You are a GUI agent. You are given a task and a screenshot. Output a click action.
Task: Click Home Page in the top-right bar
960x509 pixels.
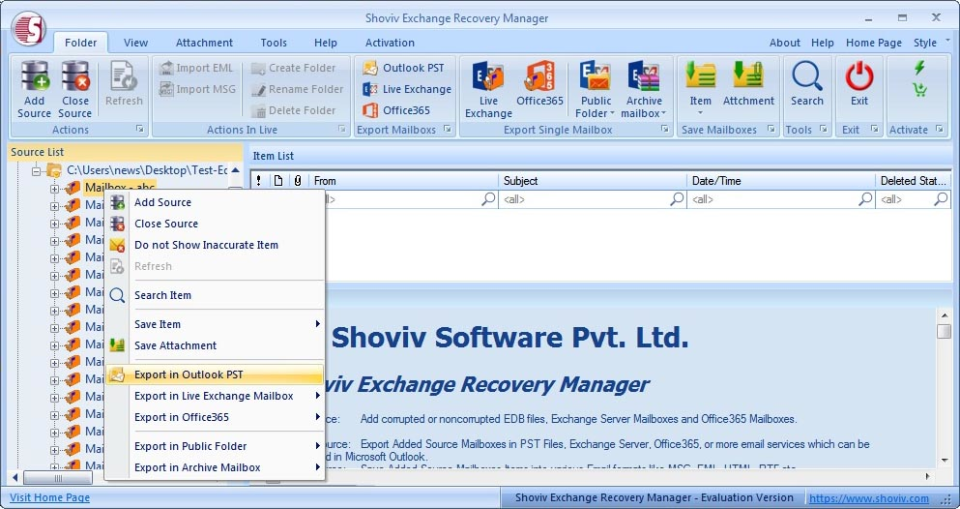pos(873,42)
